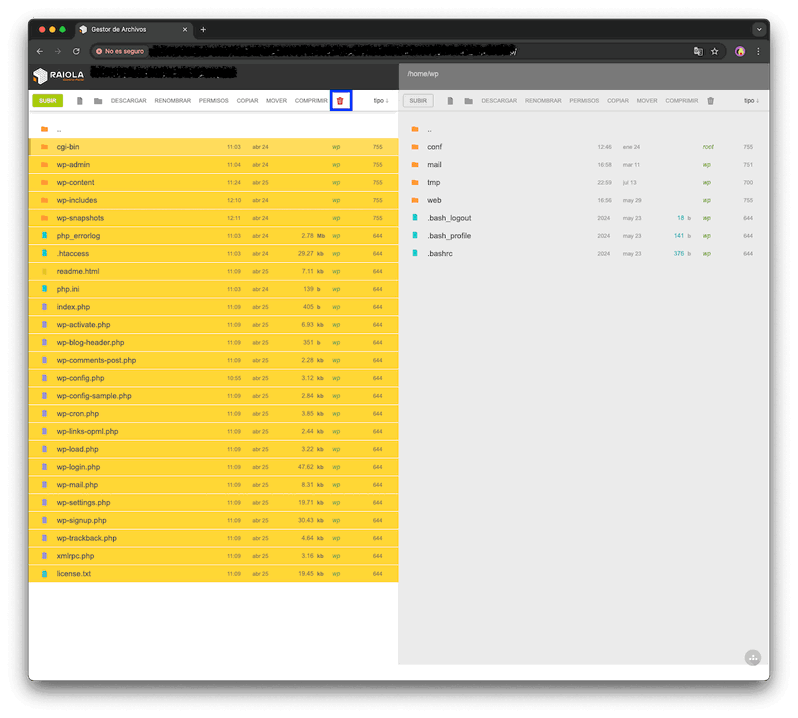The image size is (798, 718).
Task: Open the round help icon at bottom right
Action: click(x=753, y=657)
